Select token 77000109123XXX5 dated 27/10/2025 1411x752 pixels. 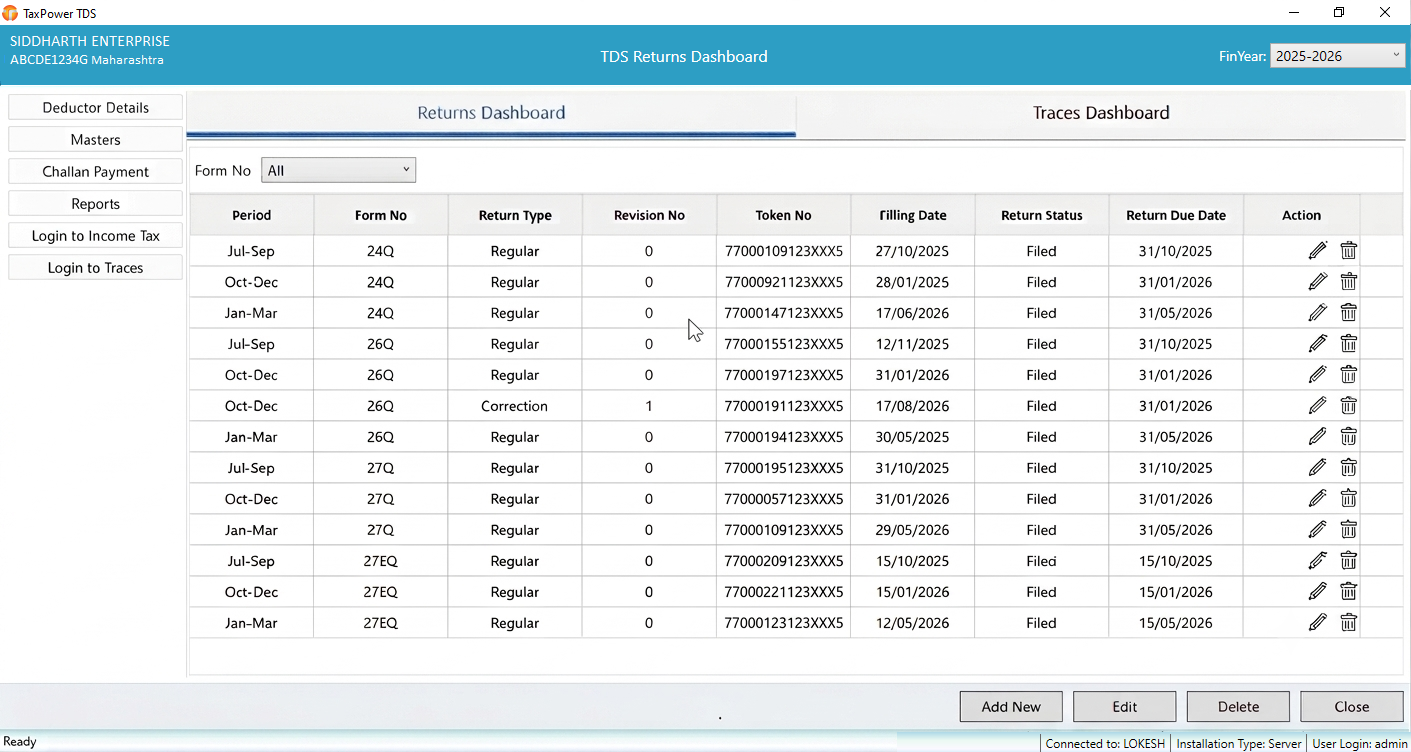(784, 251)
